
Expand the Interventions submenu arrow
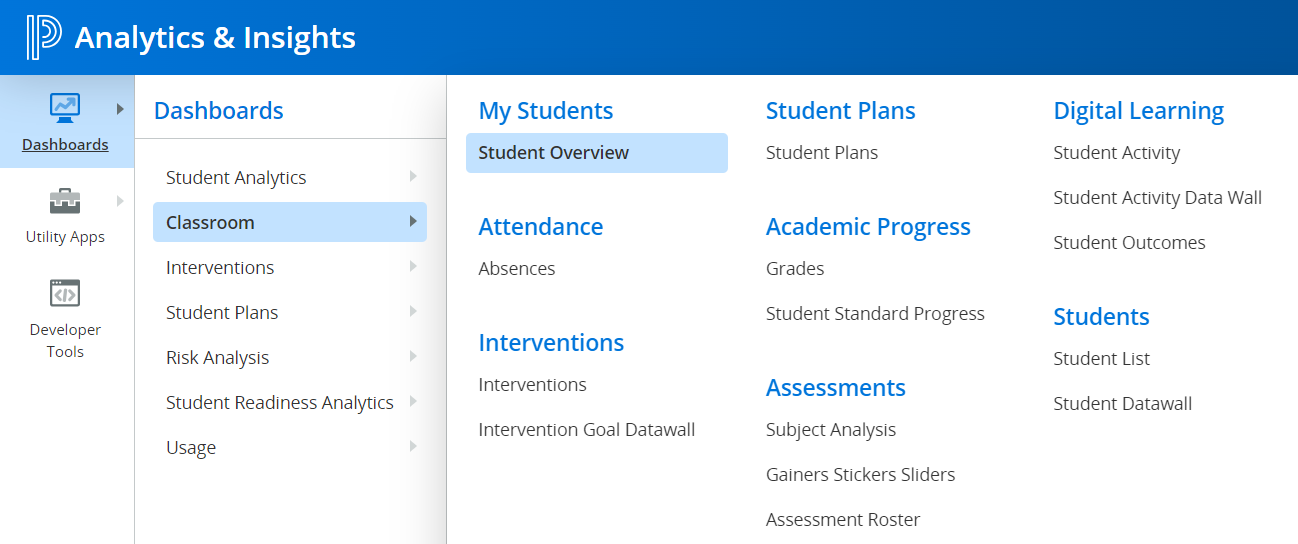click(x=413, y=267)
